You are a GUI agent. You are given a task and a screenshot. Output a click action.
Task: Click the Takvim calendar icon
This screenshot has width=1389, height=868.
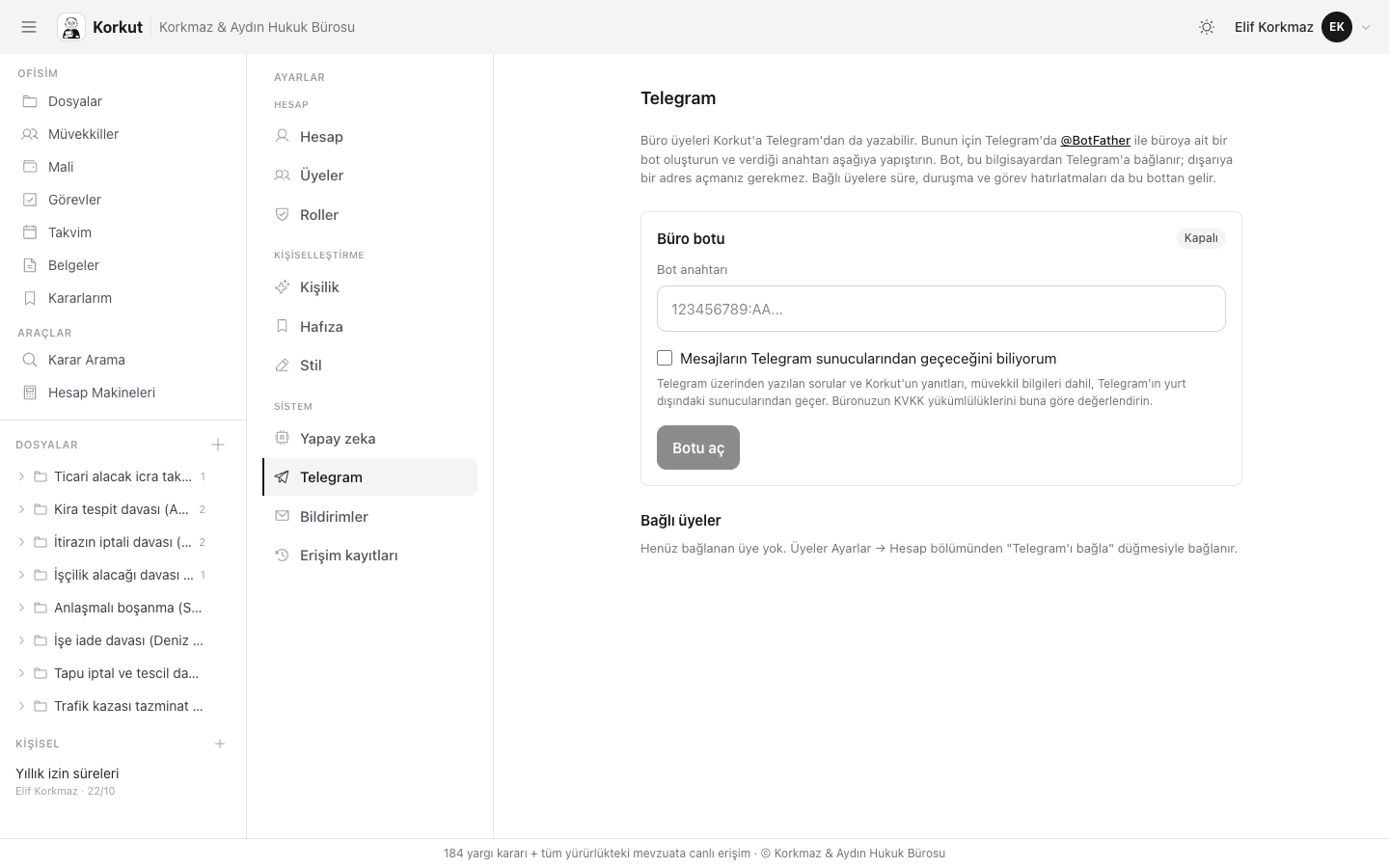coord(30,232)
